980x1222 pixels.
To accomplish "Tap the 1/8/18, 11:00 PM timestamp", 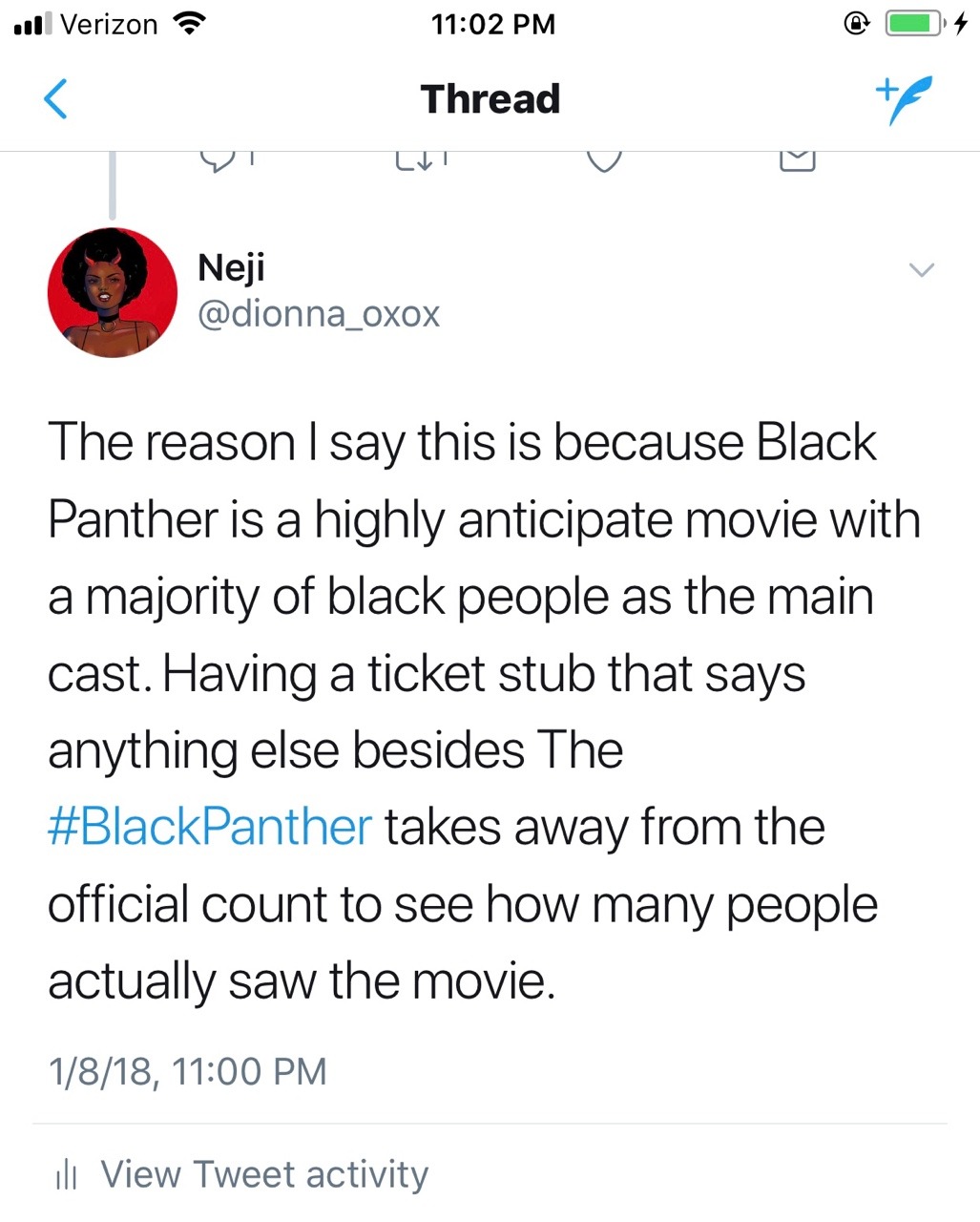I will [x=187, y=1071].
